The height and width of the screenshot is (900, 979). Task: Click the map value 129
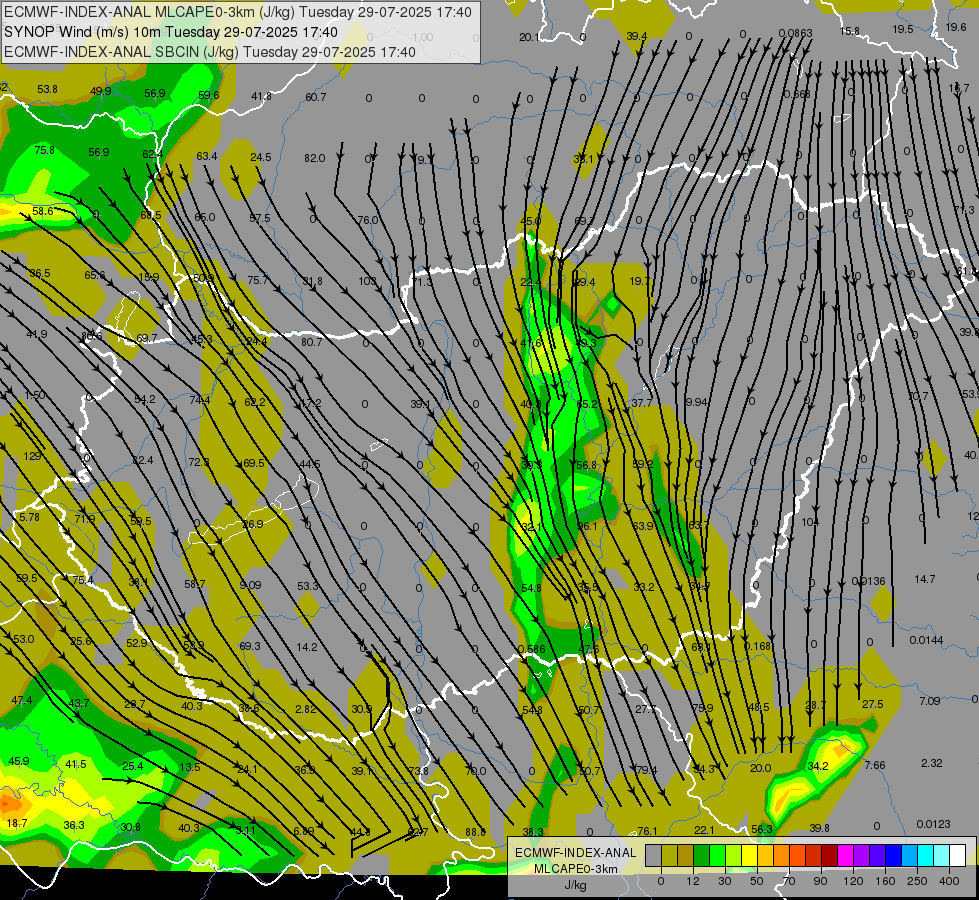32,456
